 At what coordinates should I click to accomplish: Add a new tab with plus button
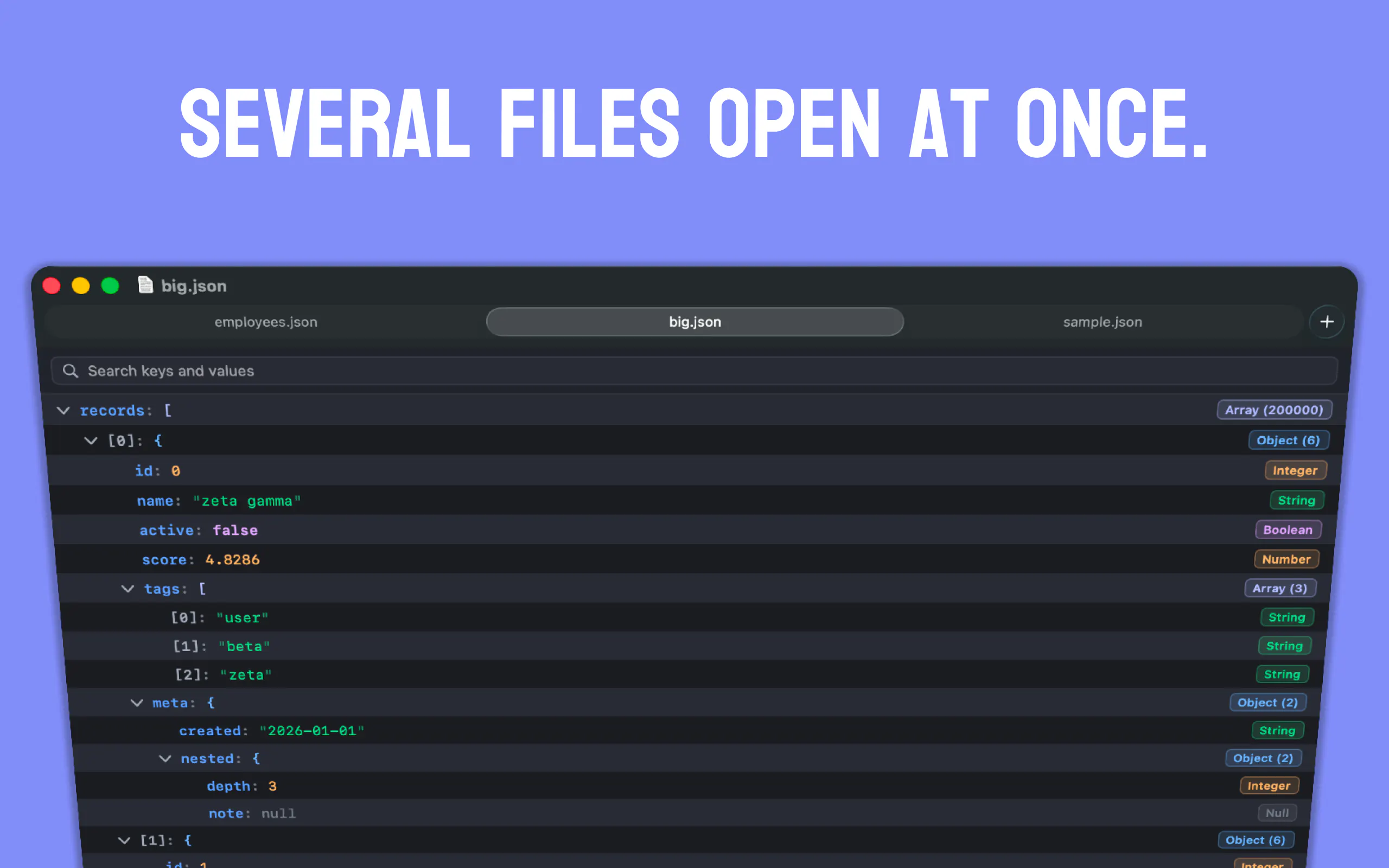[1327, 322]
